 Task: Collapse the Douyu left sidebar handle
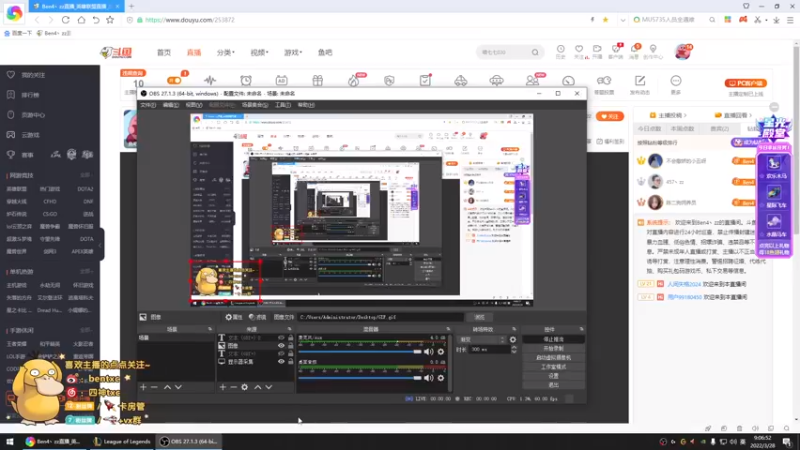tap(101, 245)
